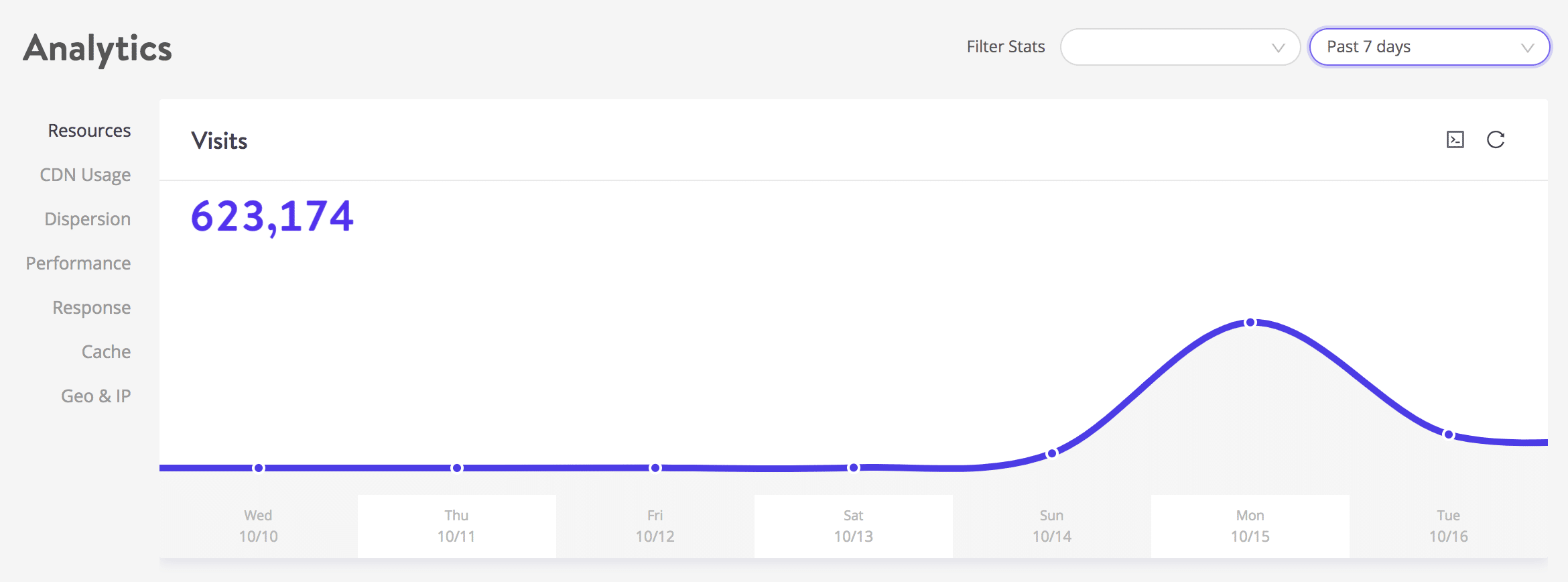Select Resources in the sidebar

[89, 130]
